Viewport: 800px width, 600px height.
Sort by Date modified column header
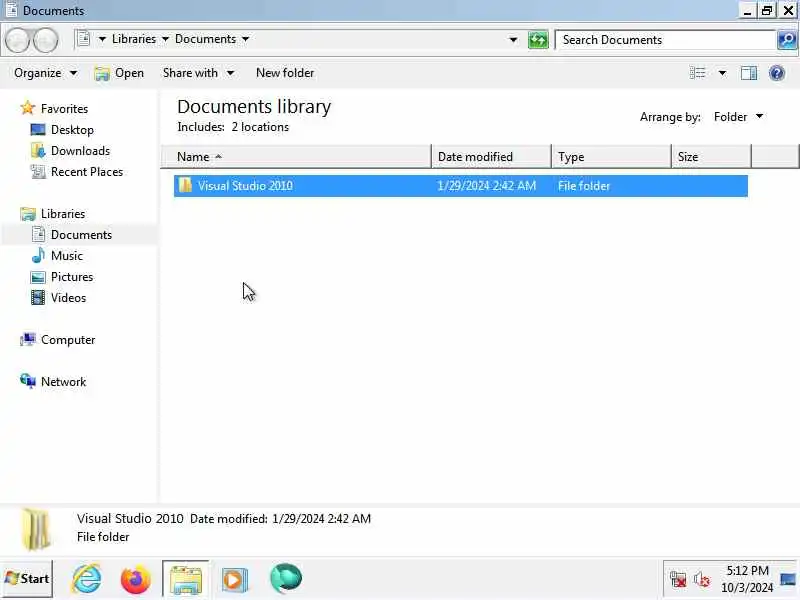(491, 157)
